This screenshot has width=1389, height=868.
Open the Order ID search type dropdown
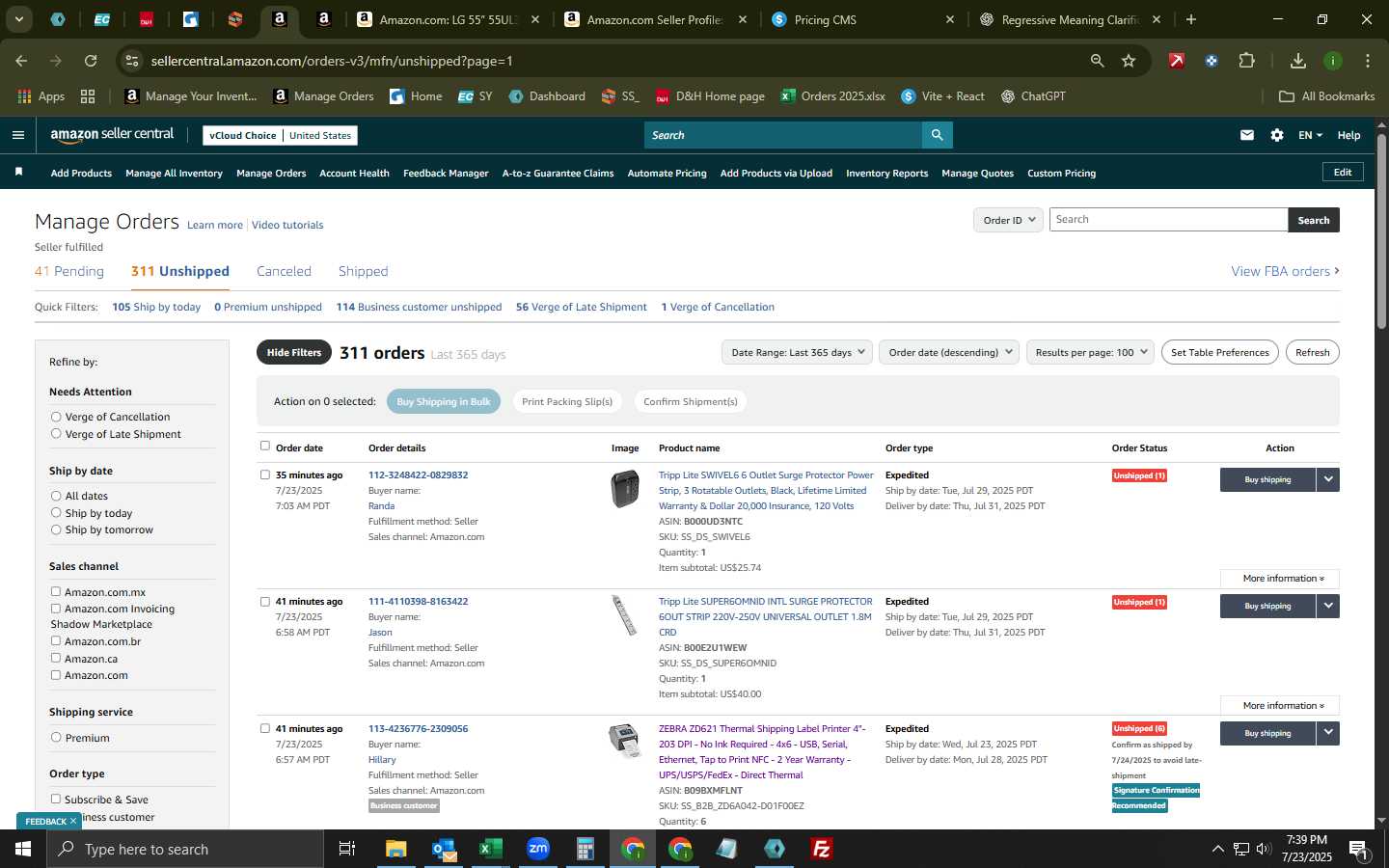tap(1008, 220)
